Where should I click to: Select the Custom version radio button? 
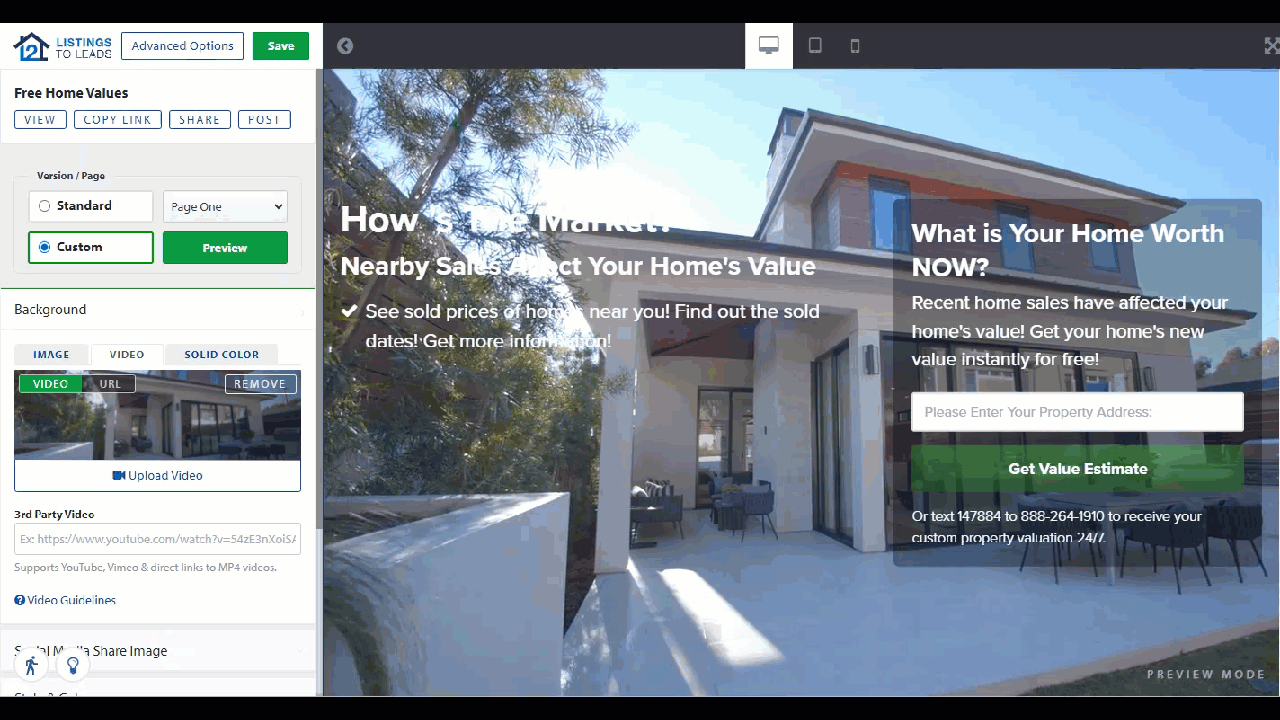tap(44, 247)
